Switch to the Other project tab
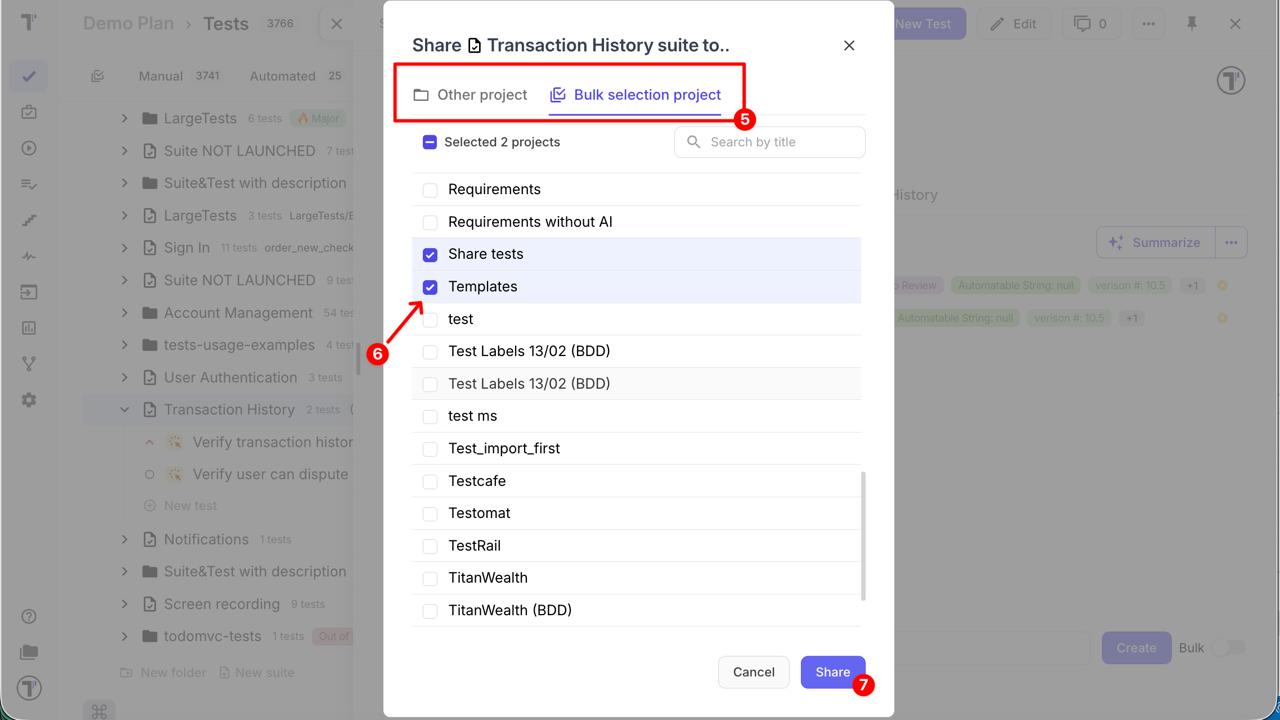Viewport: 1280px width, 720px height. coord(470,95)
